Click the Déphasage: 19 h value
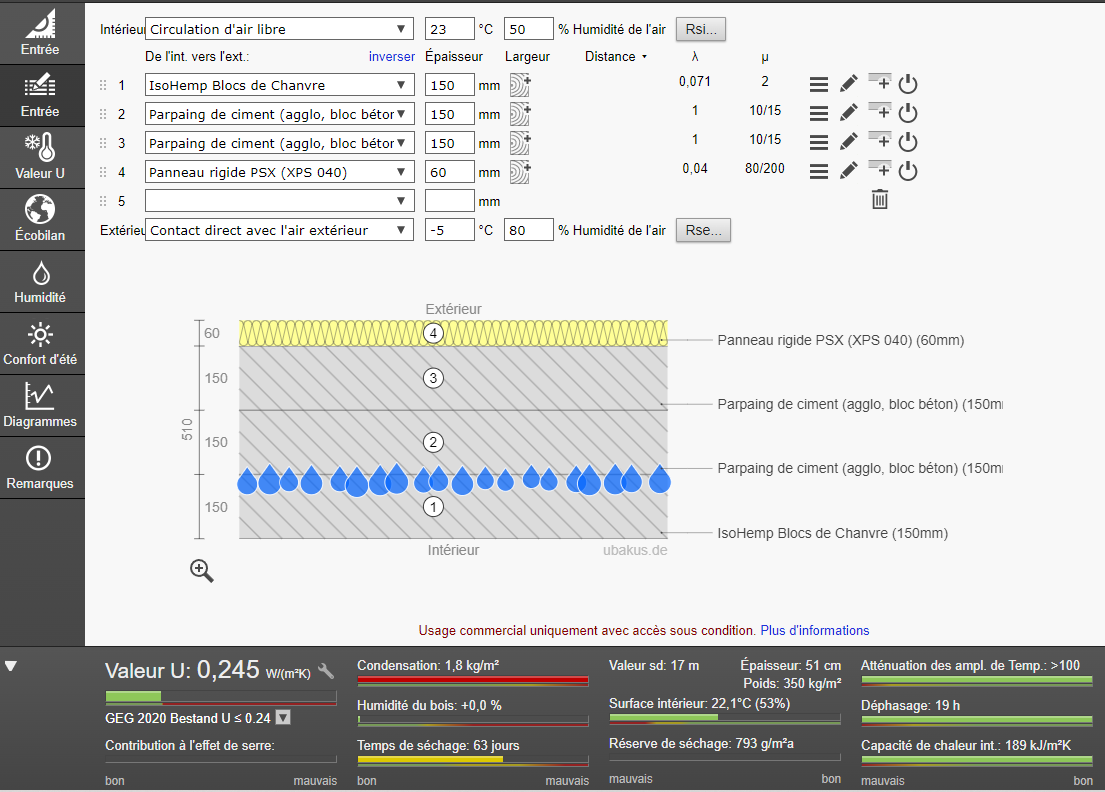The image size is (1105, 792). pos(910,705)
